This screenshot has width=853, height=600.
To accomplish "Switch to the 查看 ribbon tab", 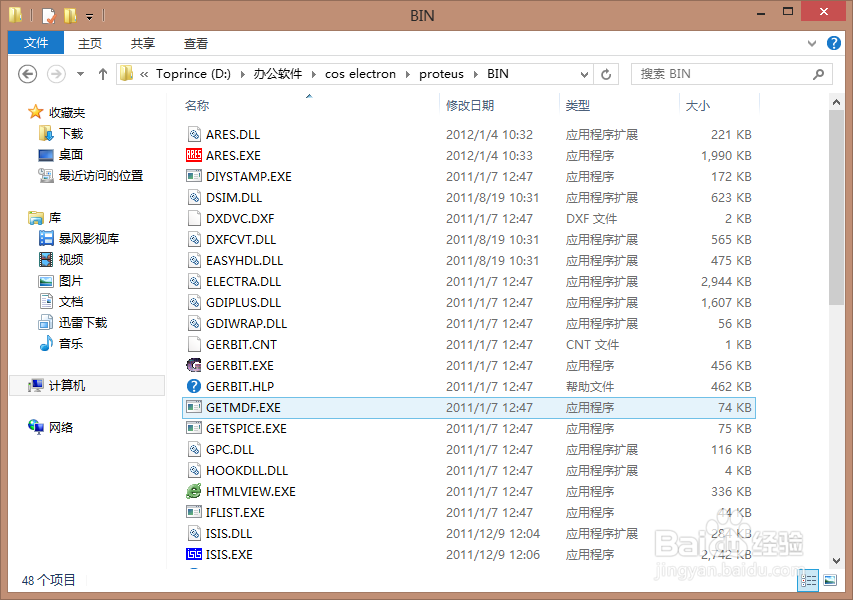I will click(196, 43).
